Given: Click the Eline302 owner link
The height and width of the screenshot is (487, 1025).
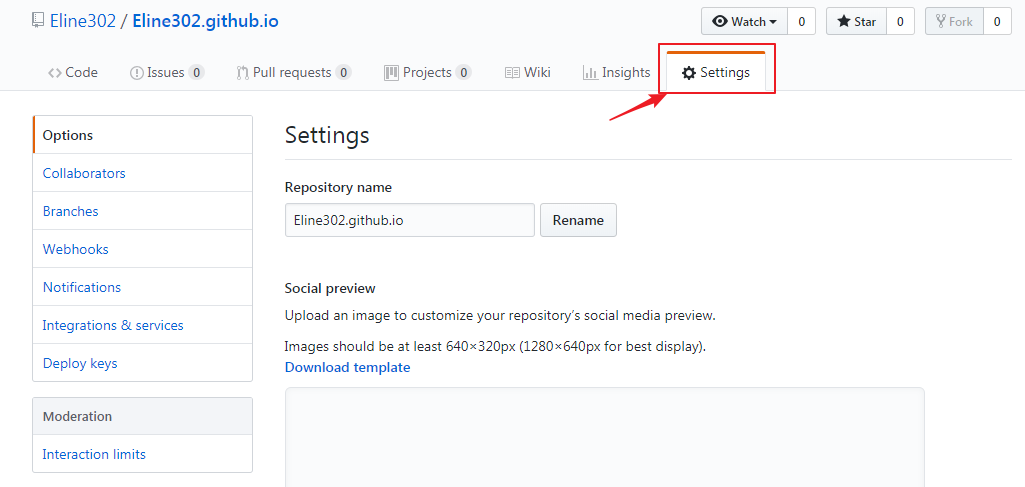Looking at the screenshot, I should click(83, 21).
